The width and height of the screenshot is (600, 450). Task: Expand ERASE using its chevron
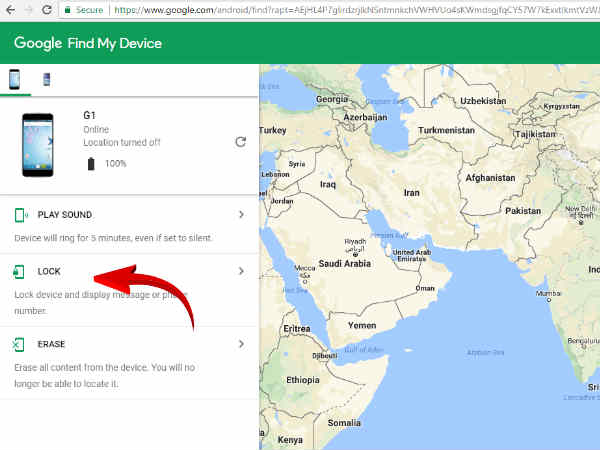tap(241, 344)
